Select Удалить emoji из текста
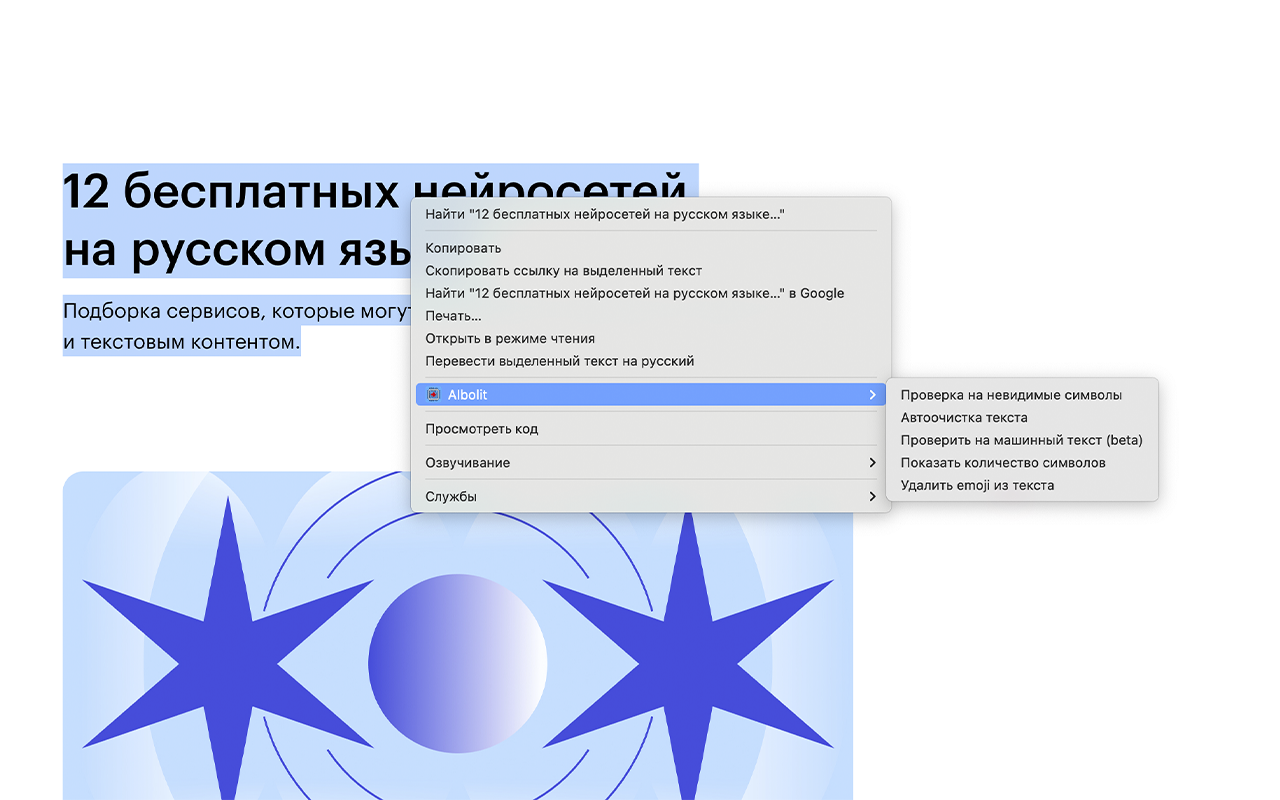 (x=1022, y=485)
